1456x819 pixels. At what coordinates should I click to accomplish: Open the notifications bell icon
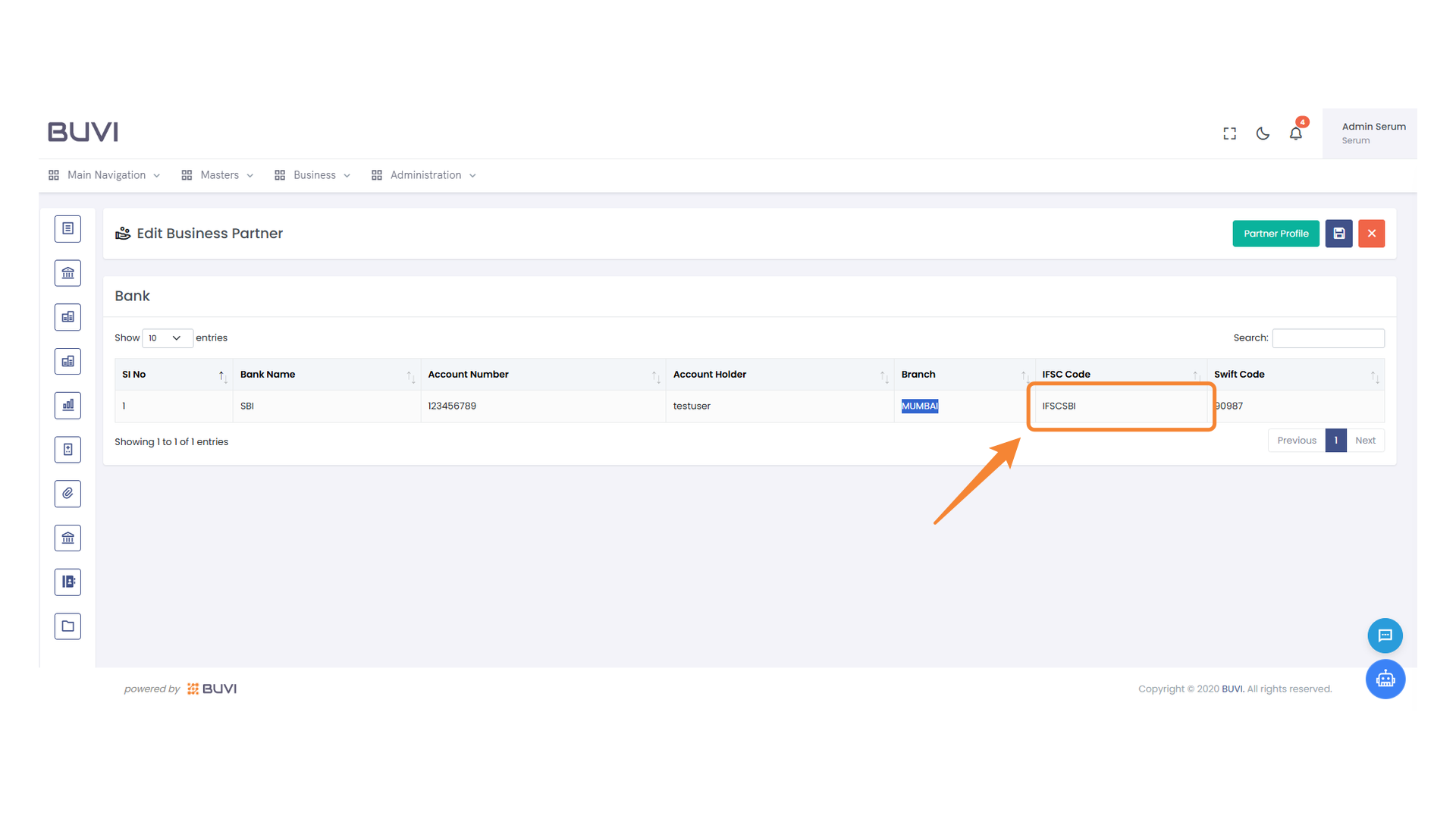1296,133
